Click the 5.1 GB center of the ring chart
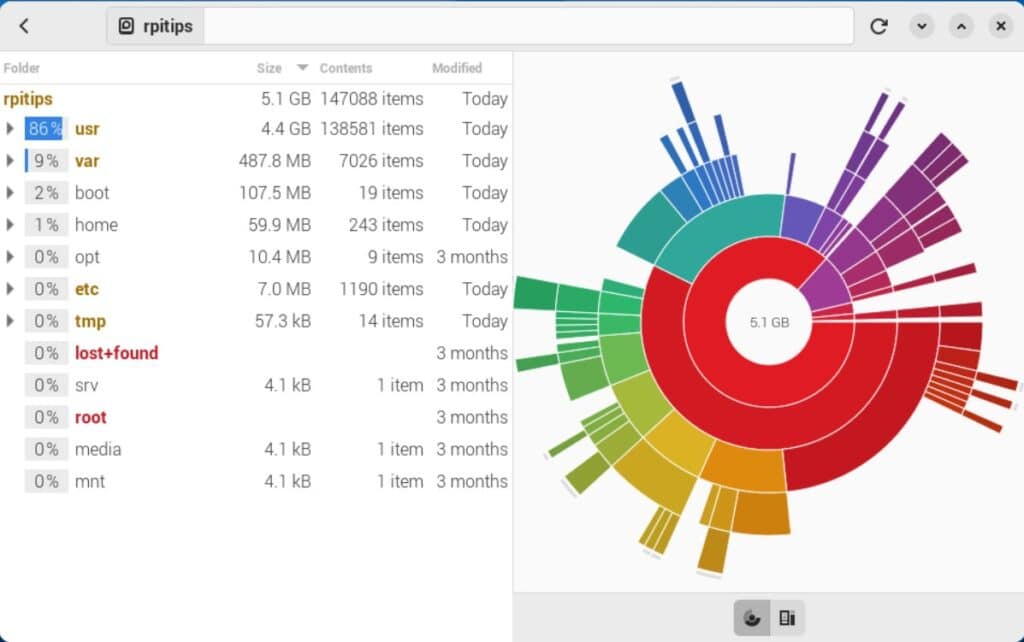Screen dimensions: 1024x642 [x=768, y=323]
